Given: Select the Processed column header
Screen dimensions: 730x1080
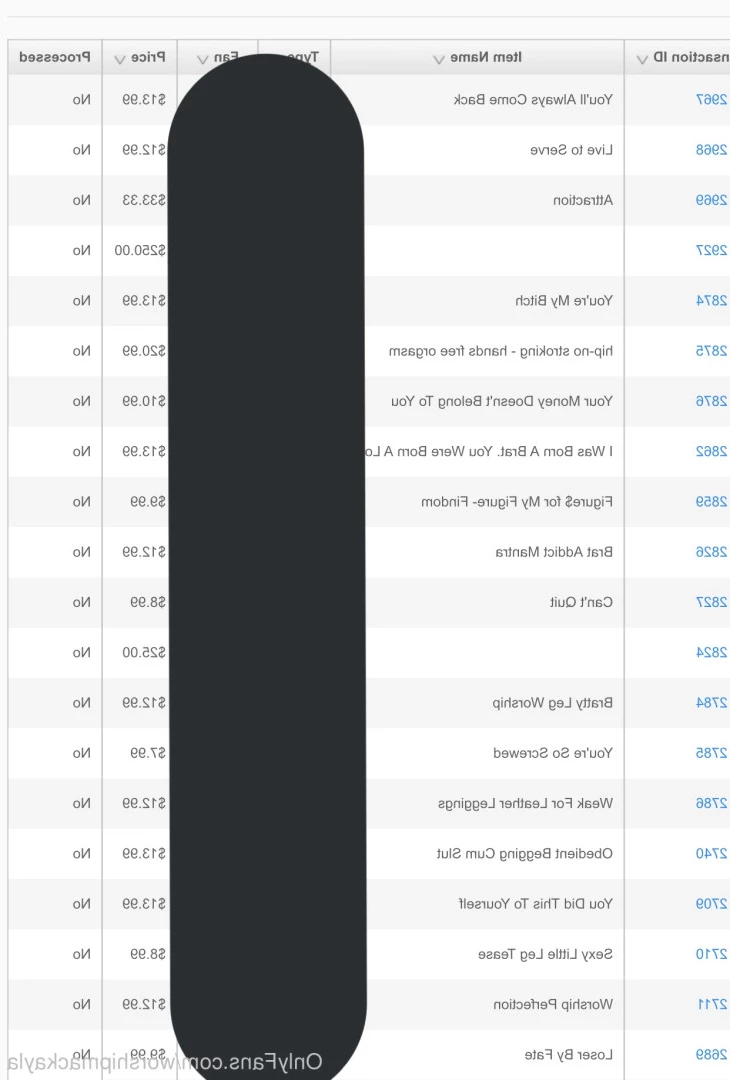Looking at the screenshot, I should [x=54, y=57].
